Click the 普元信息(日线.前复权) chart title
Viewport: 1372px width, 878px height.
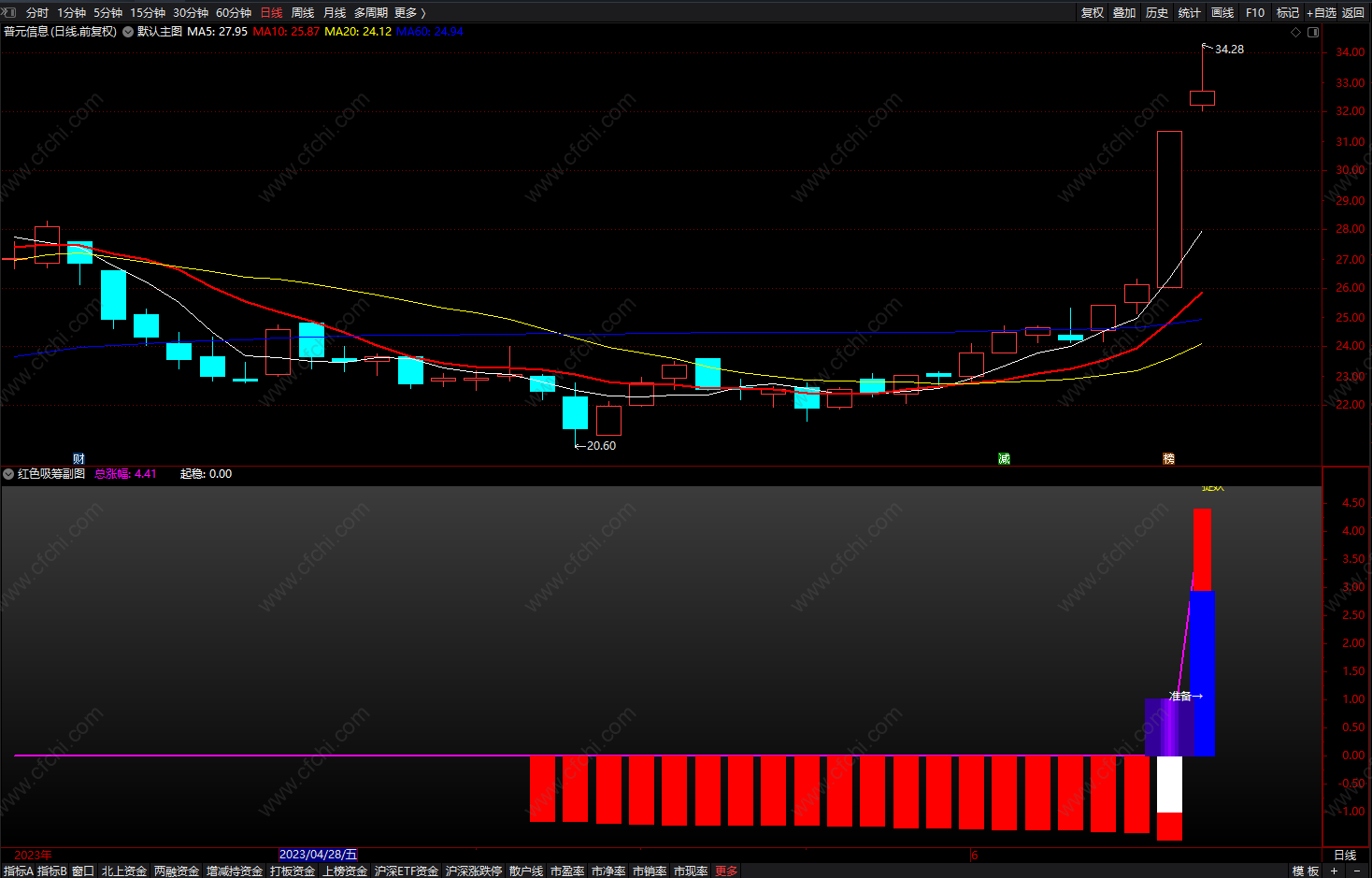61,32
